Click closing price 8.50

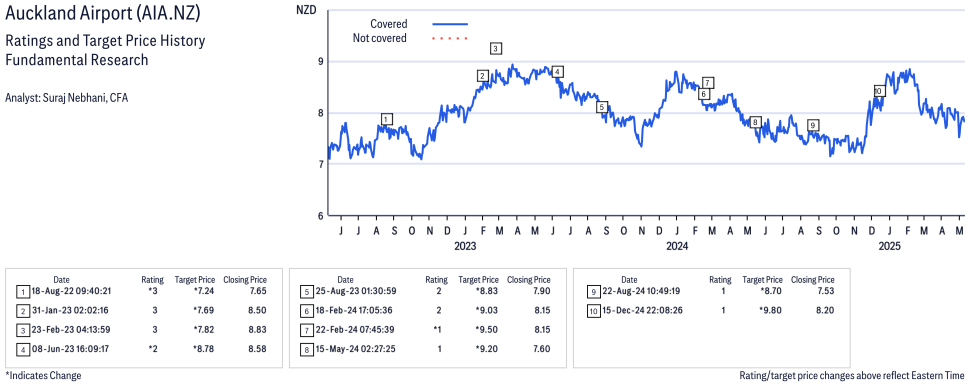pos(257,310)
